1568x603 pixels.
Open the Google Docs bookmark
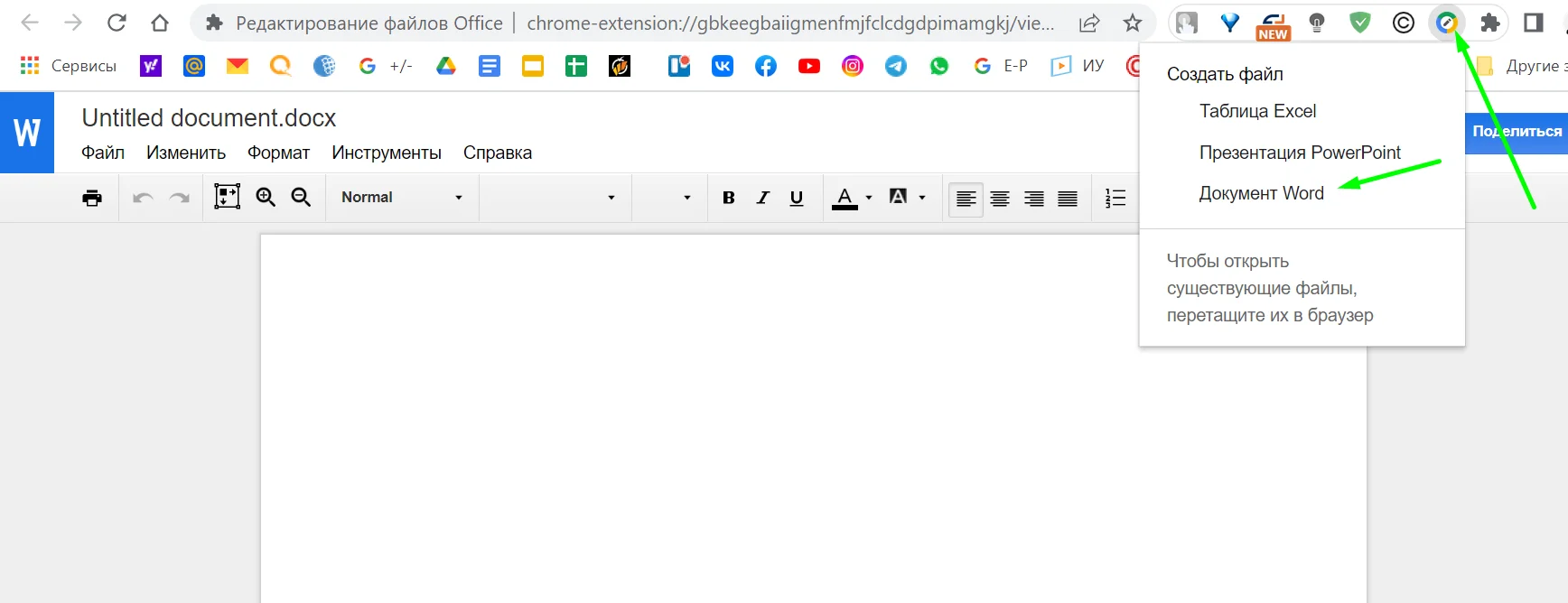click(490, 66)
